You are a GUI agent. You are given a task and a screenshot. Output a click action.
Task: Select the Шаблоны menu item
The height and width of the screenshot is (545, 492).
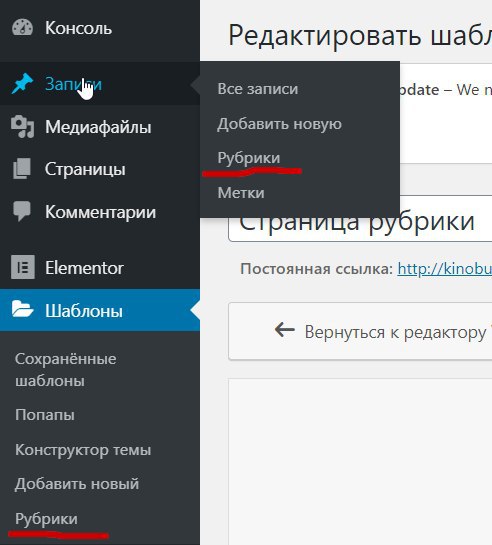[100, 310]
